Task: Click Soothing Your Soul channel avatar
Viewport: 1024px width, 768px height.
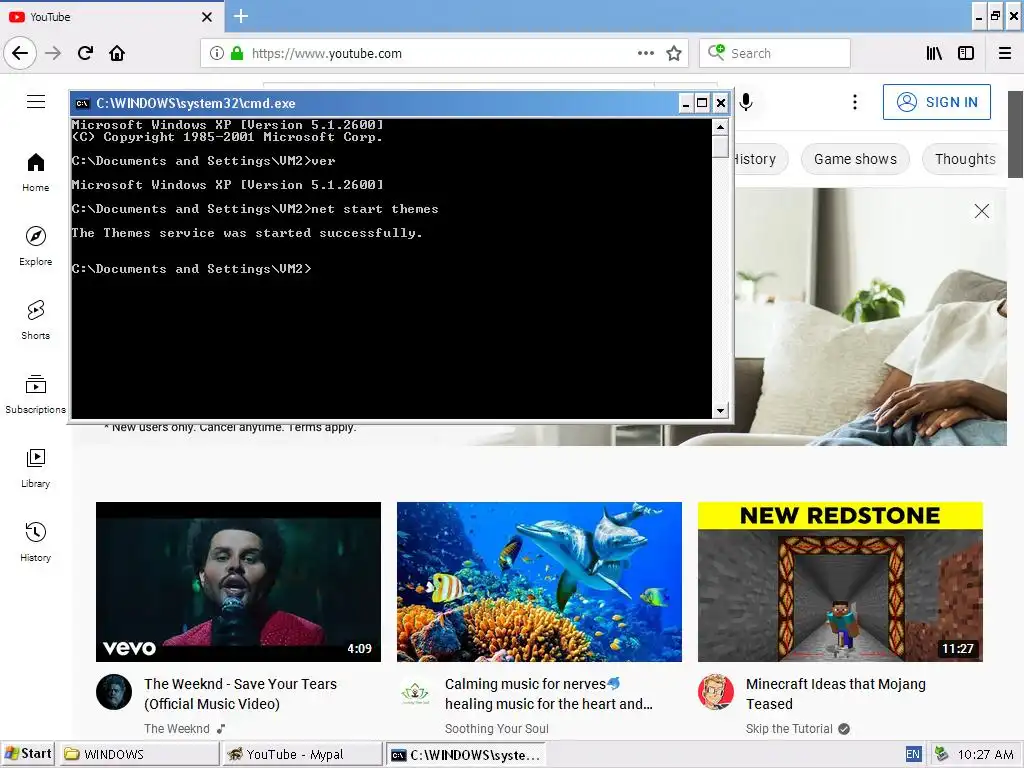Action: 415,692
